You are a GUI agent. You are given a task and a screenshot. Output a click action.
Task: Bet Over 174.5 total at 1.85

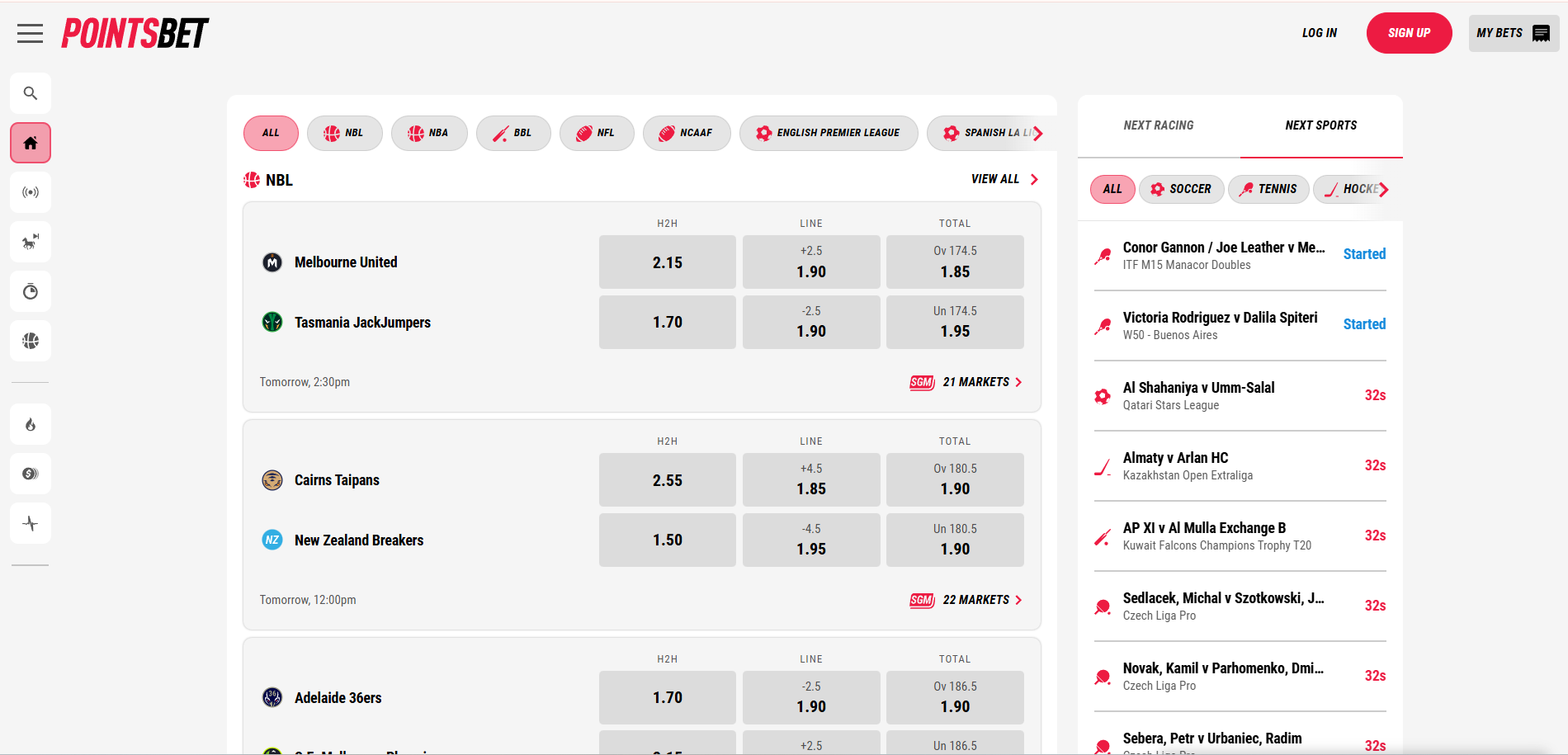click(955, 262)
